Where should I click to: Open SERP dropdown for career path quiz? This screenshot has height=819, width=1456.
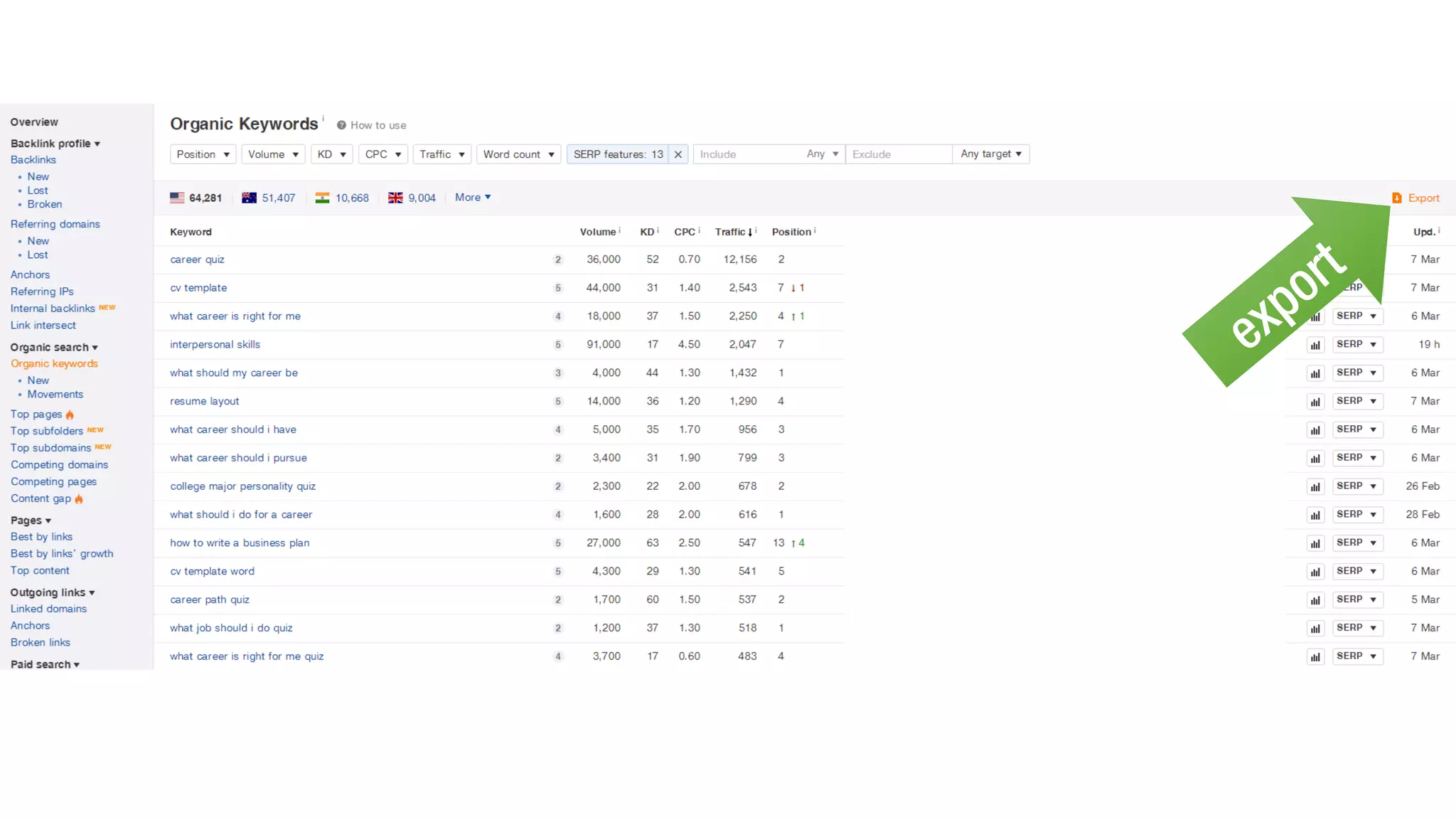1356,599
